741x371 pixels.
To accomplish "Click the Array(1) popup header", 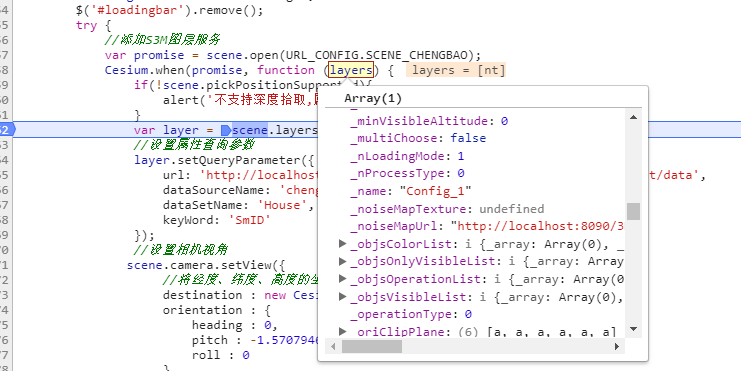I will coord(373,98).
